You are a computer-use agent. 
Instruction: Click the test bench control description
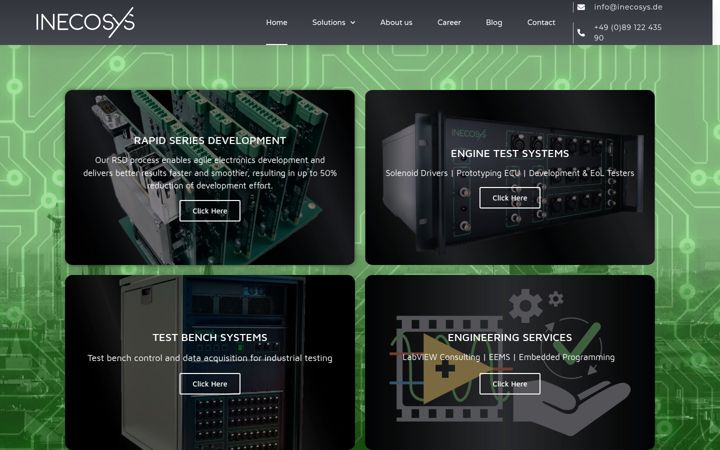pyautogui.click(x=210, y=358)
